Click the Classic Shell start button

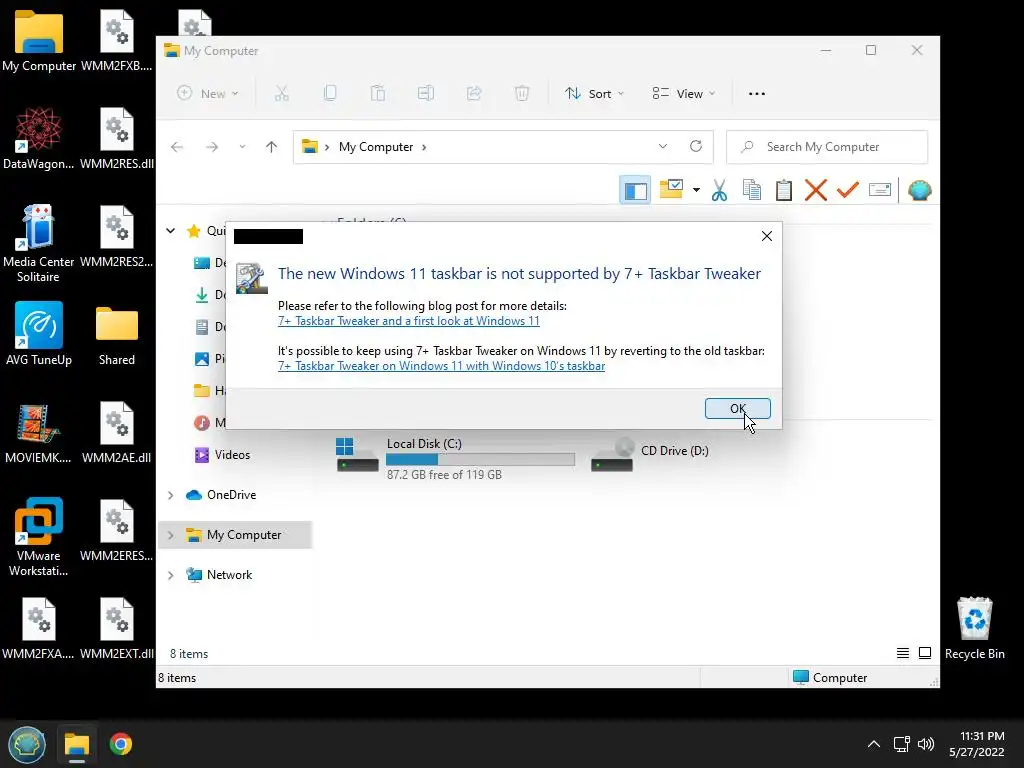(x=27, y=744)
